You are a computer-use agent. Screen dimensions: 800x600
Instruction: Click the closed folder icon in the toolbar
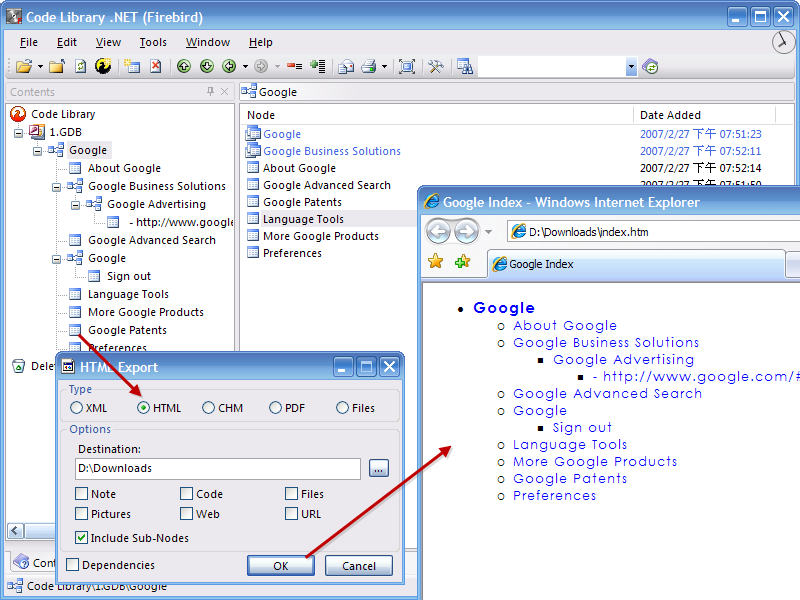57,66
